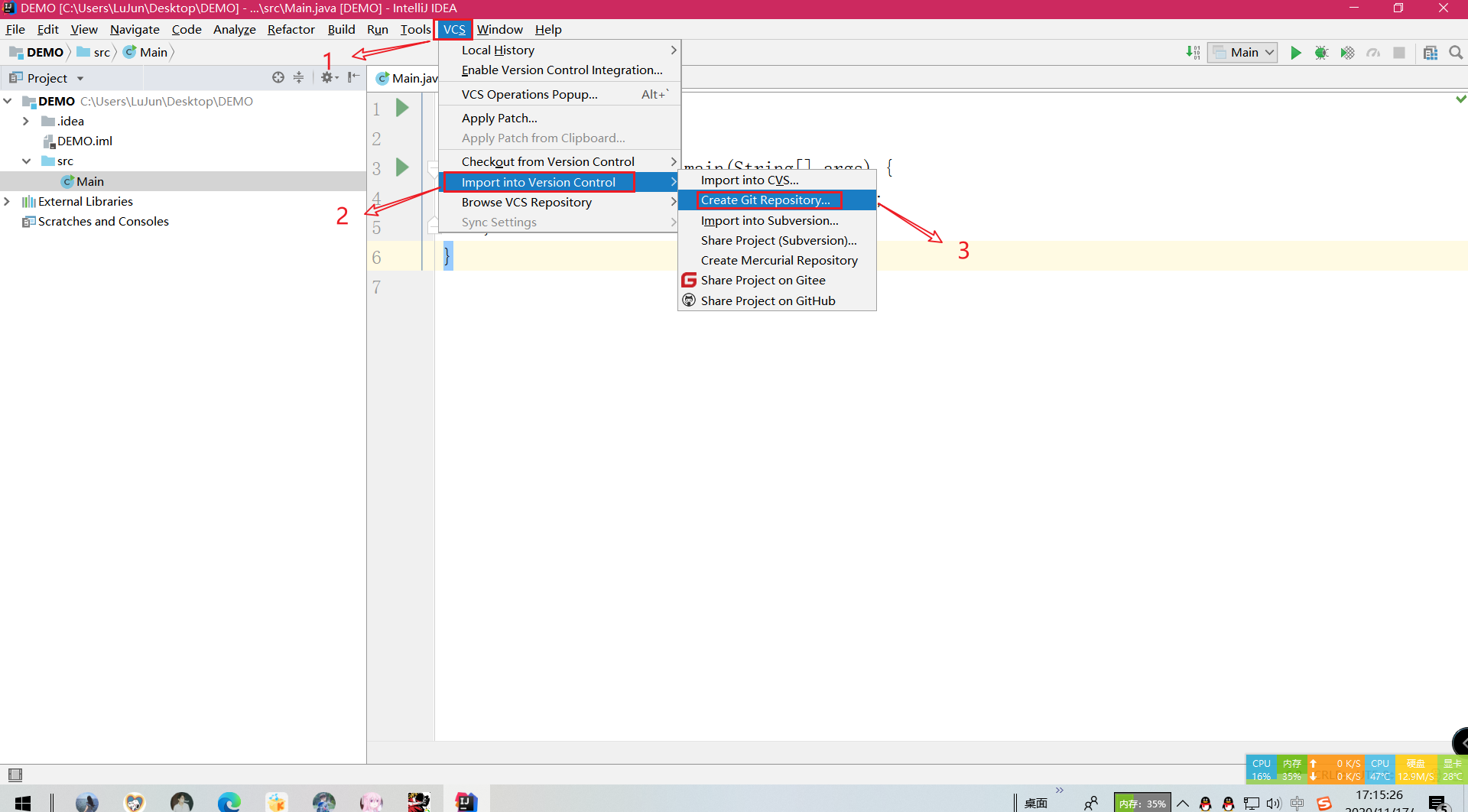Open the Navigate menu
Screen dimensions: 1468x812
pyautogui.click(x=135, y=29)
